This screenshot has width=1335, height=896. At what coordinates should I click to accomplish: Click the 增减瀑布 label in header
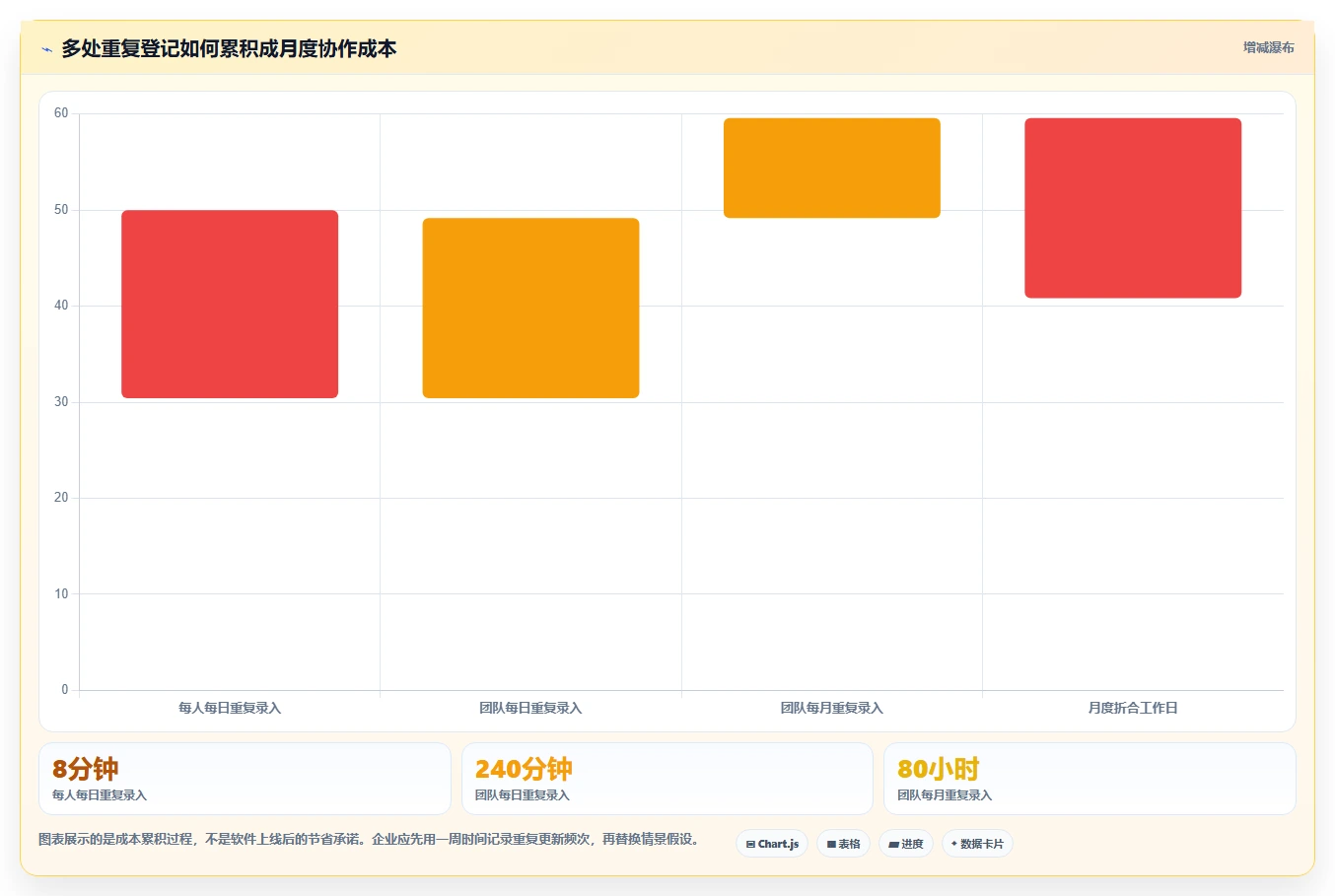tap(1268, 47)
